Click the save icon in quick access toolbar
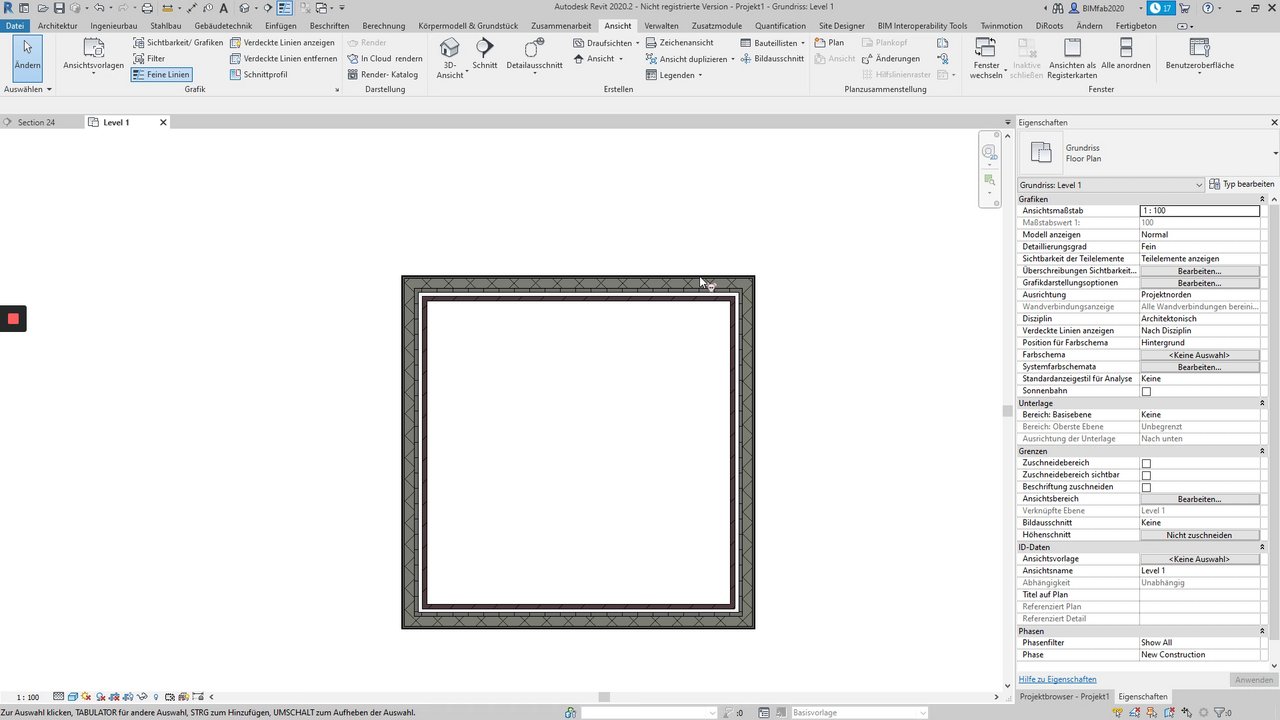The height and width of the screenshot is (720, 1280). (59, 8)
